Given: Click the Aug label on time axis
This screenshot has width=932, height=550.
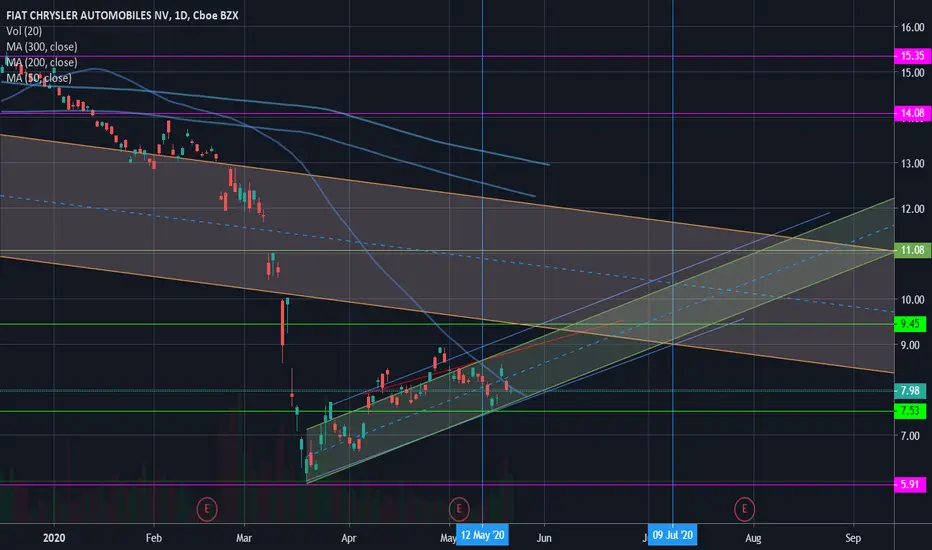Looking at the screenshot, I should tap(753, 538).
